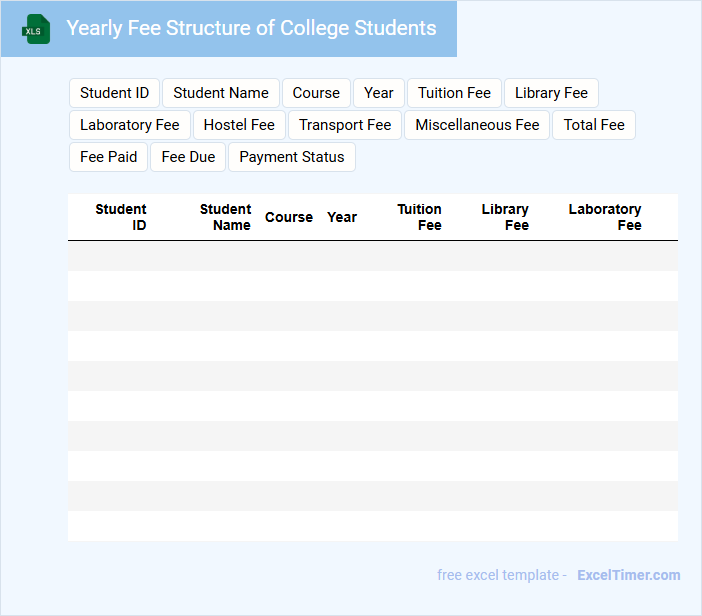Click the Total Fee tag
702x616 pixels.
point(594,125)
